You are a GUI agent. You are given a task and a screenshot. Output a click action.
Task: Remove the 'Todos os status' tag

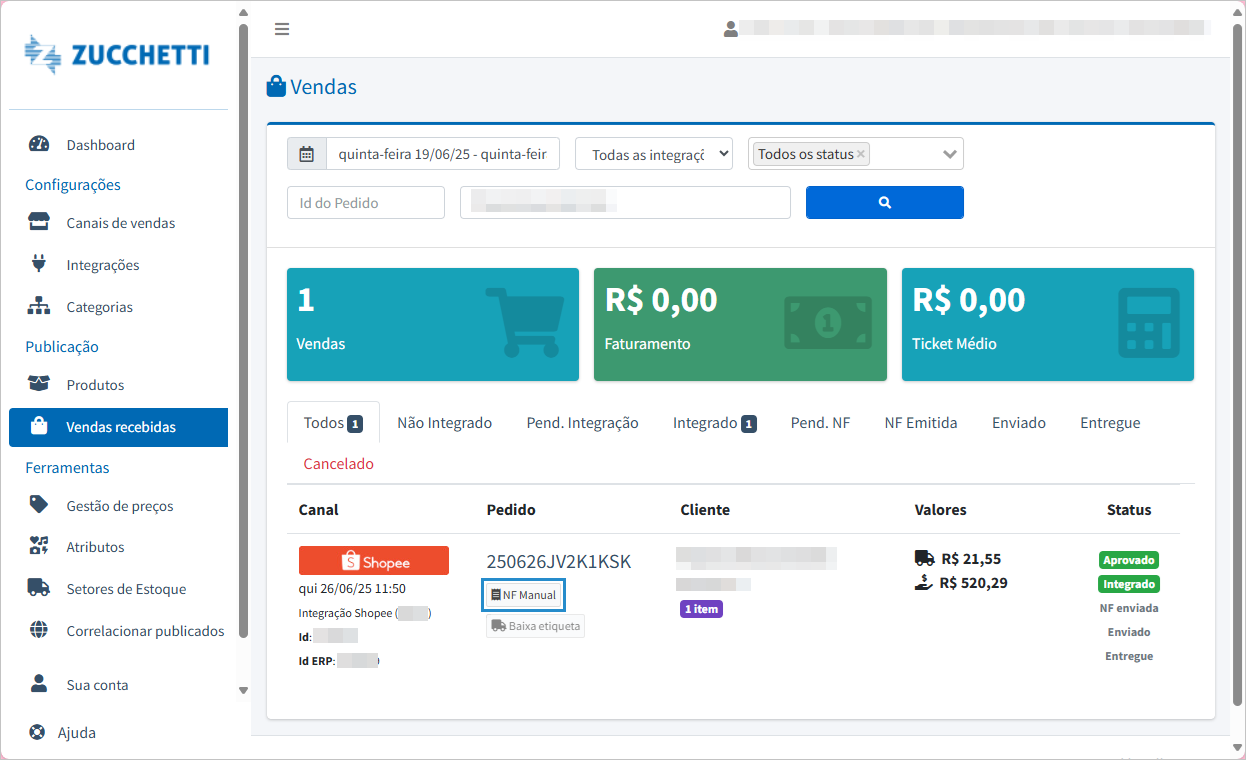(861, 154)
